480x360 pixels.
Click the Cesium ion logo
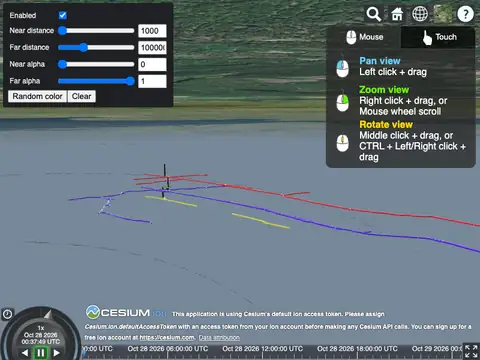[x=127, y=312]
